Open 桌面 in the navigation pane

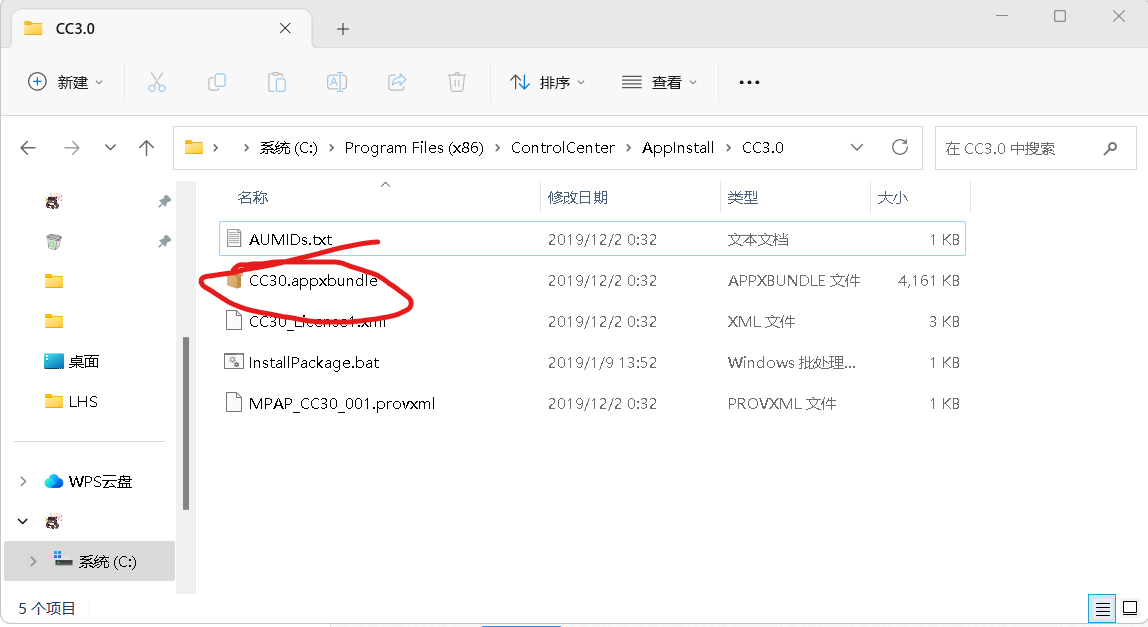83,361
